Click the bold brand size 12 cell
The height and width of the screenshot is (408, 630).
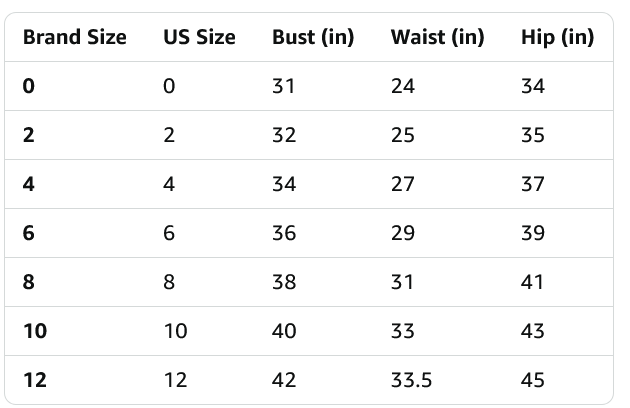pyautogui.click(x=34, y=380)
